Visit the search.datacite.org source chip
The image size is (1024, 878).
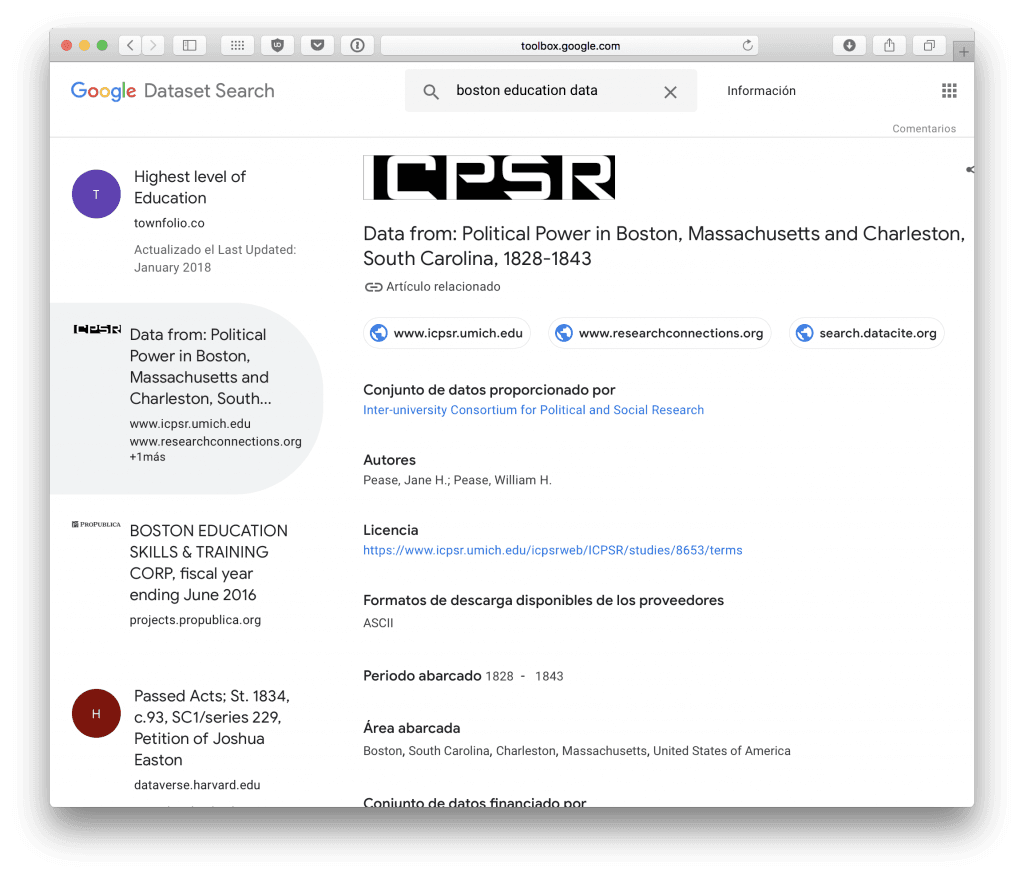coord(867,333)
